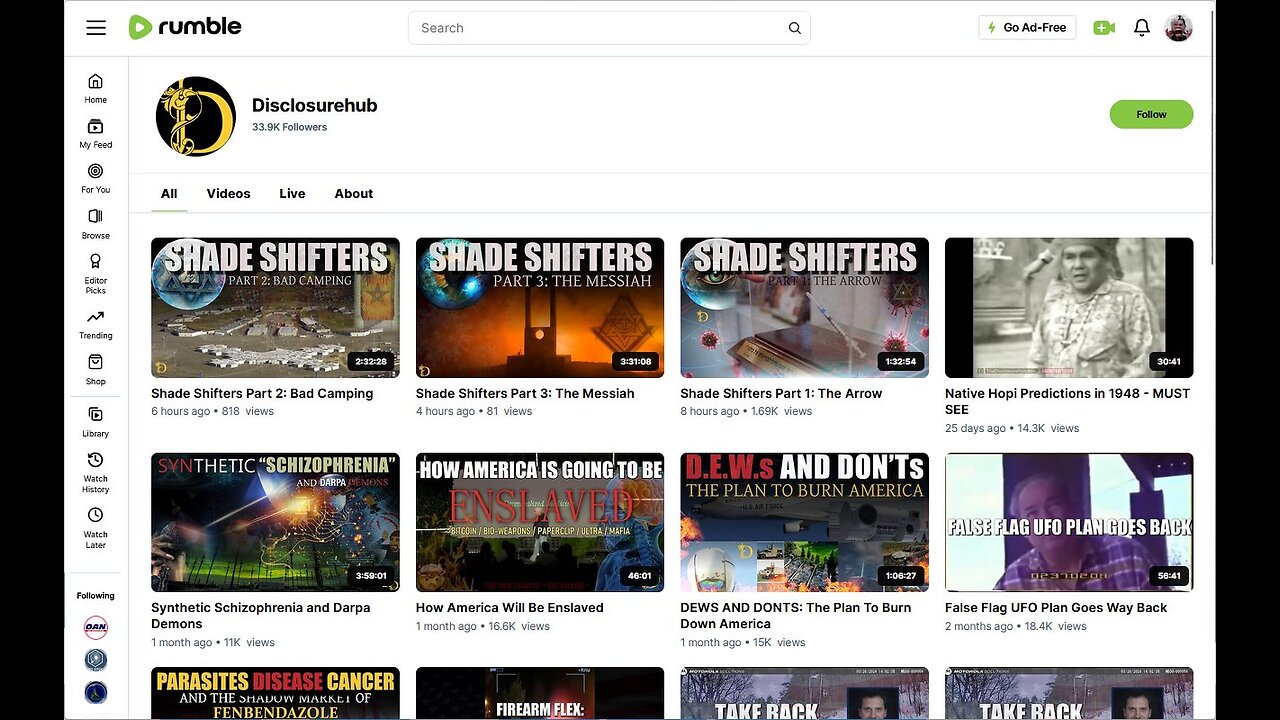Image resolution: width=1280 pixels, height=720 pixels.
Task: Open My Feed in the sidebar
Action: pos(96,133)
